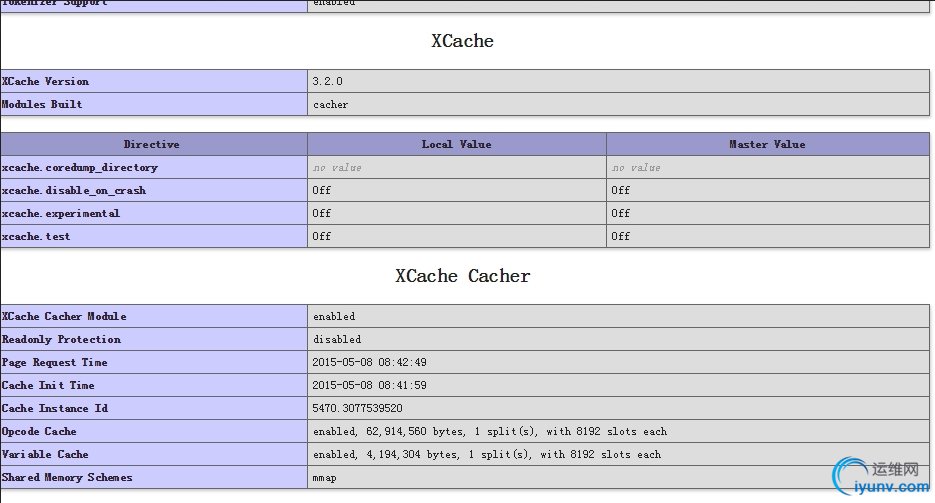This screenshot has width=935, height=503.
Task: Click the Local Value column header
Action: click(x=457, y=144)
